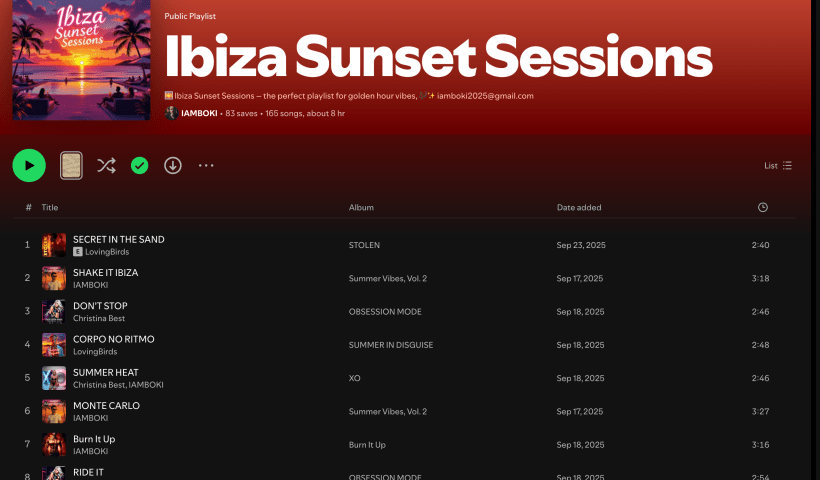Screen dimensions: 820x480
Task: Sort tracks by Title column header
Action: [50, 208]
